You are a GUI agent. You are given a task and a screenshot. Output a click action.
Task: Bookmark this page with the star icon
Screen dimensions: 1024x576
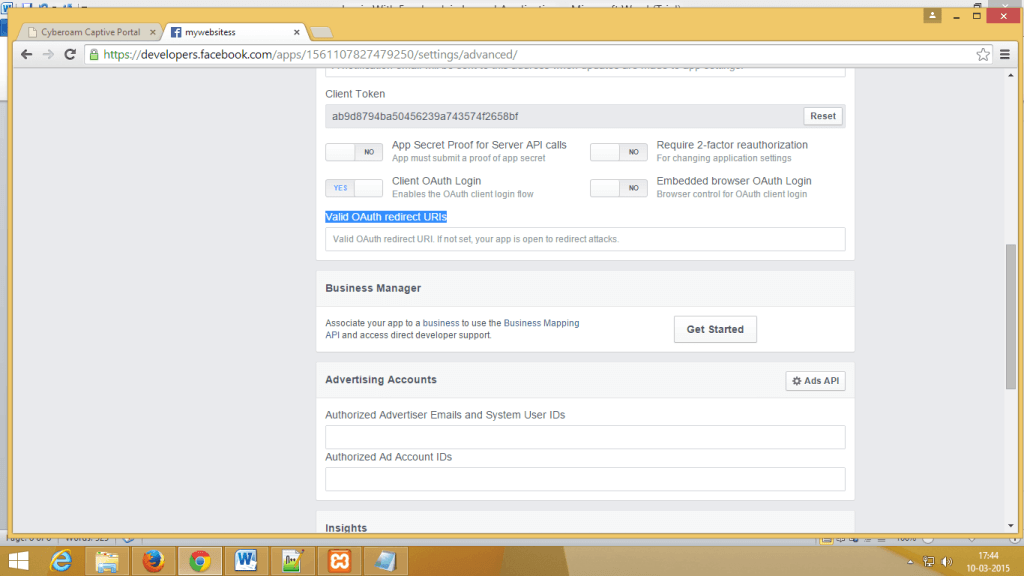pyautogui.click(x=983, y=55)
